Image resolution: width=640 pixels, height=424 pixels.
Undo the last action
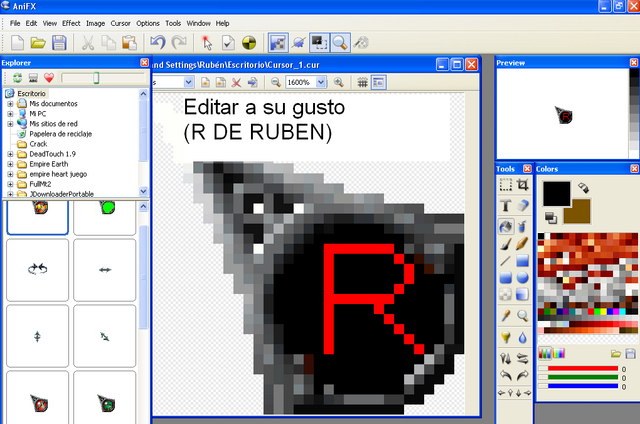(158, 42)
